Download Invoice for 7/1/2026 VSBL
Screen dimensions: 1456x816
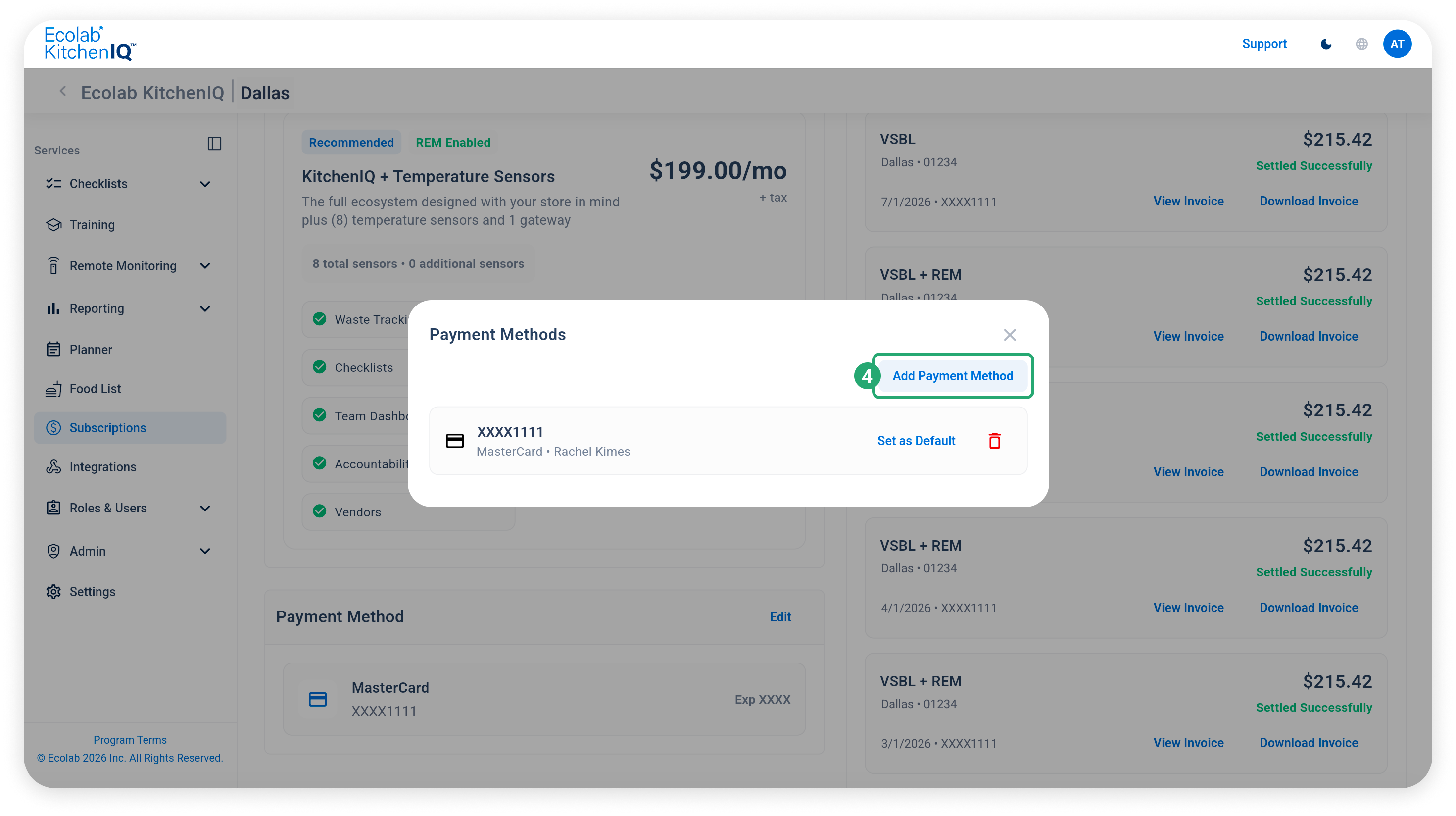[1309, 202]
